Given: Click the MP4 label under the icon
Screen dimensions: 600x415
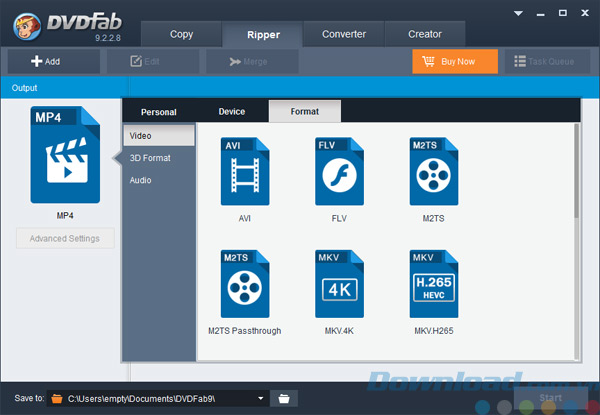Looking at the screenshot, I should pyautogui.click(x=65, y=216).
